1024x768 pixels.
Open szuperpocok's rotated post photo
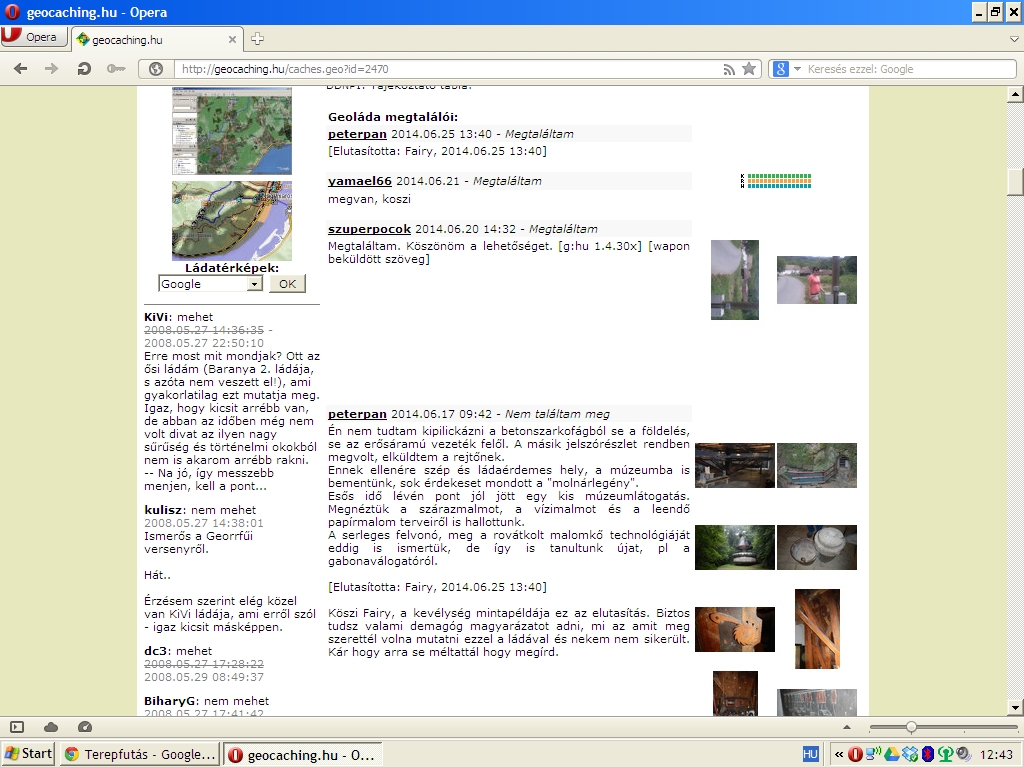tap(735, 280)
